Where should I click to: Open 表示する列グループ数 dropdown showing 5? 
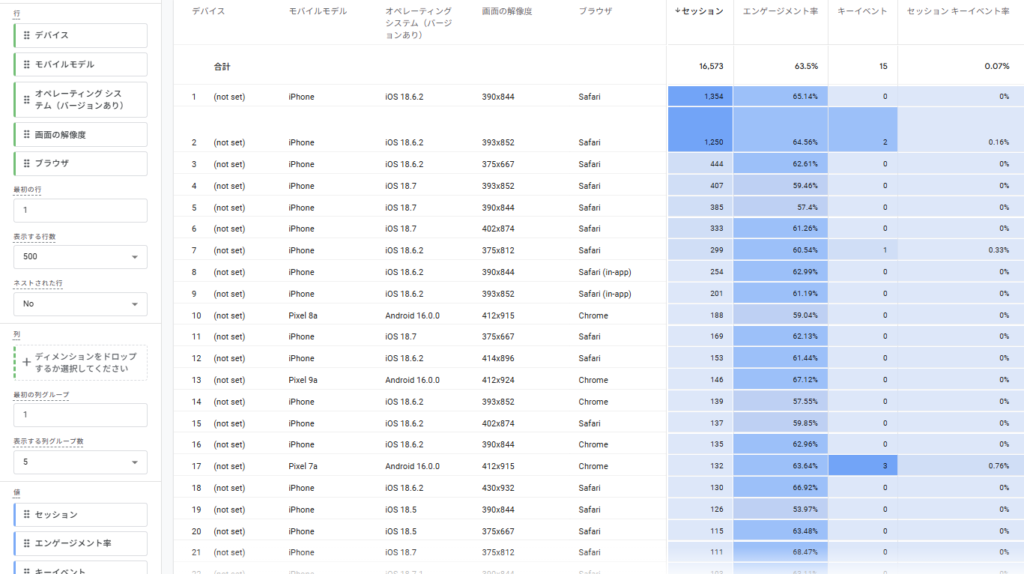click(80, 462)
